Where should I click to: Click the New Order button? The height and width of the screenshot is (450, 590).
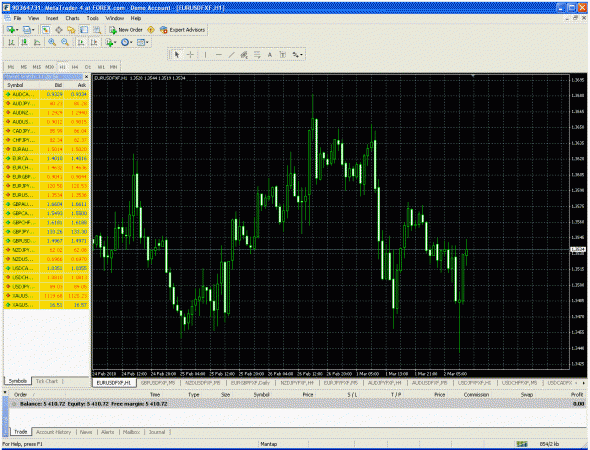126,30
